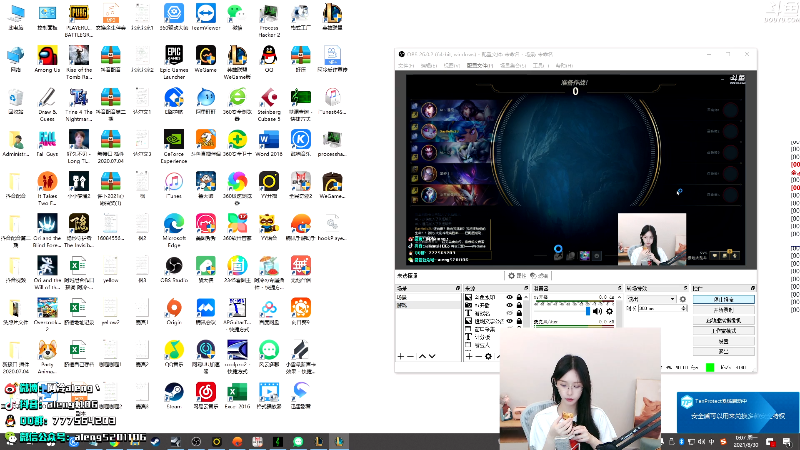Pop out the Audio Mixer dock panel
The image size is (800, 450).
tap(619, 288)
